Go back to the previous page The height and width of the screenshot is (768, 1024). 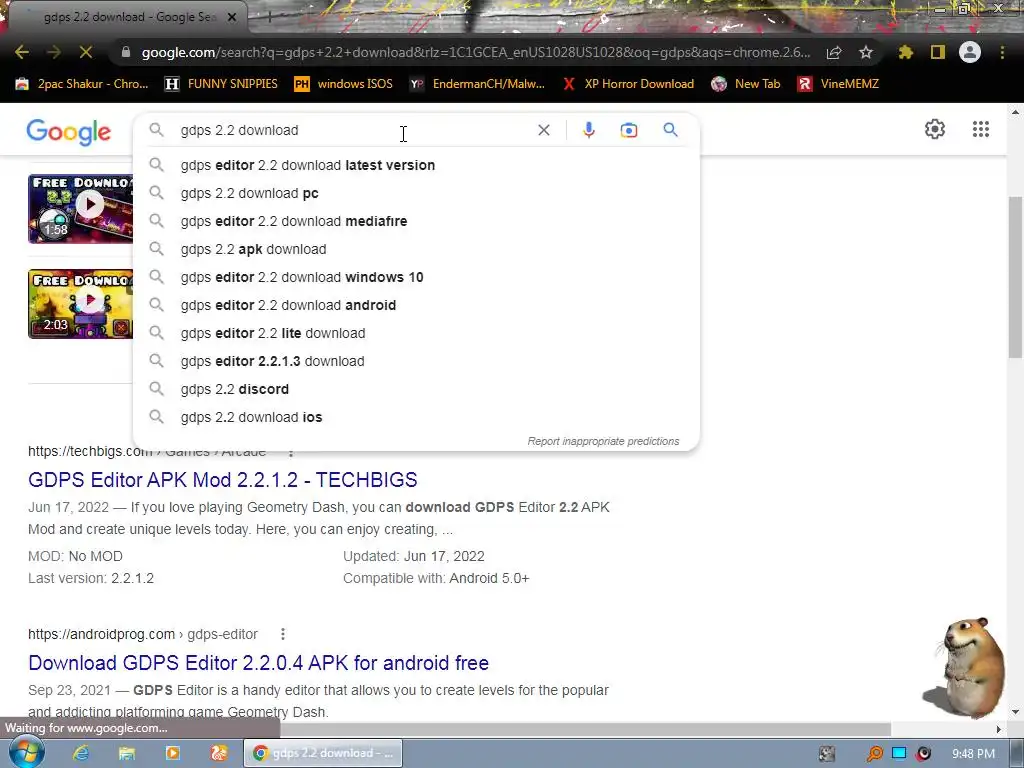coord(22,52)
